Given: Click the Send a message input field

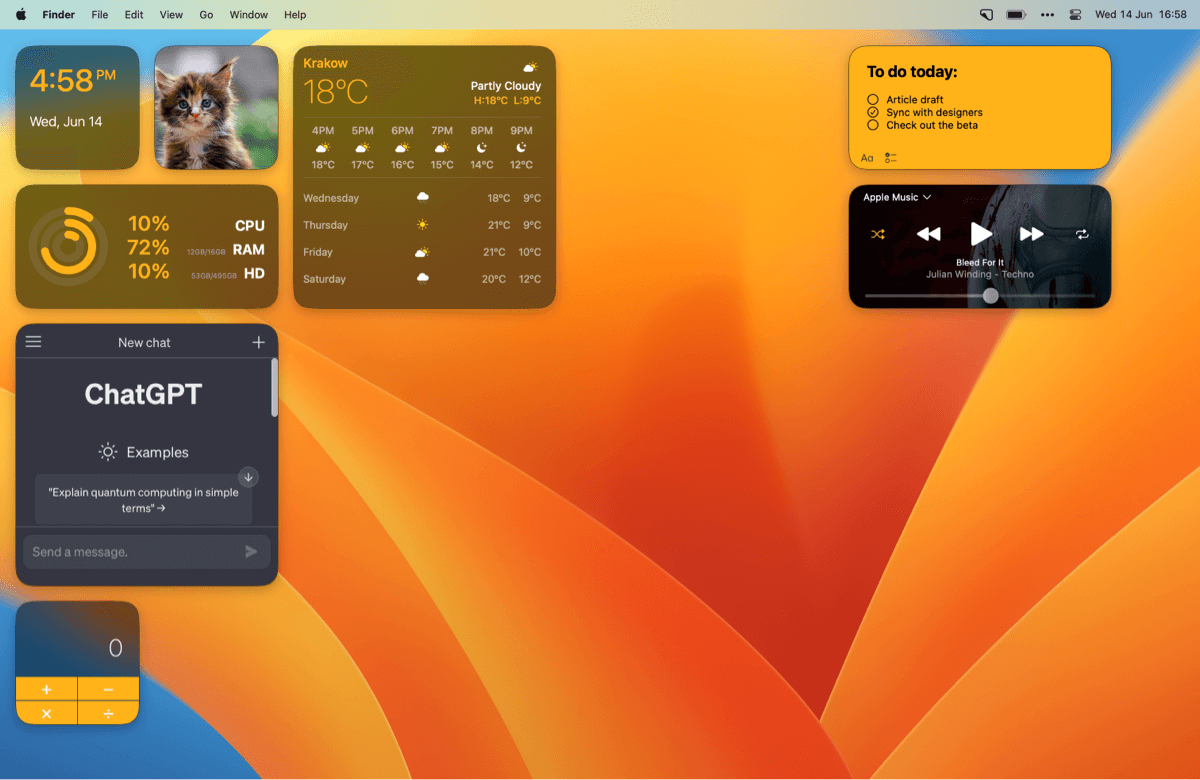Looking at the screenshot, I should 147,551.
